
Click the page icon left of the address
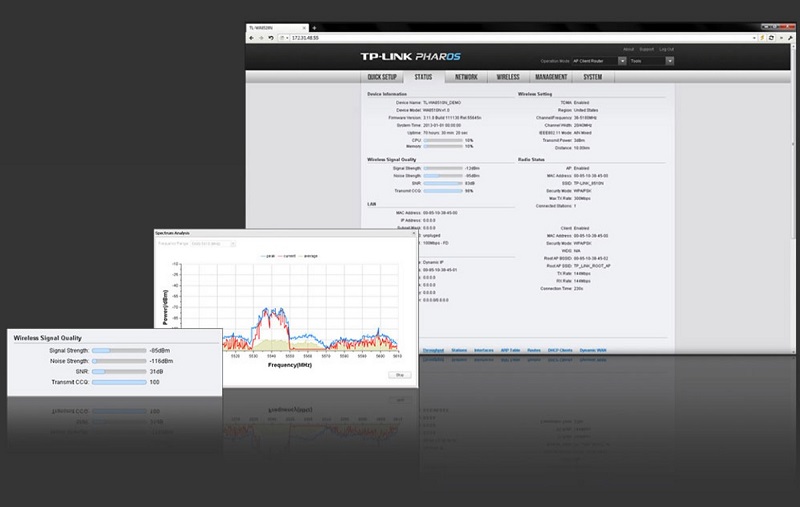coord(282,38)
